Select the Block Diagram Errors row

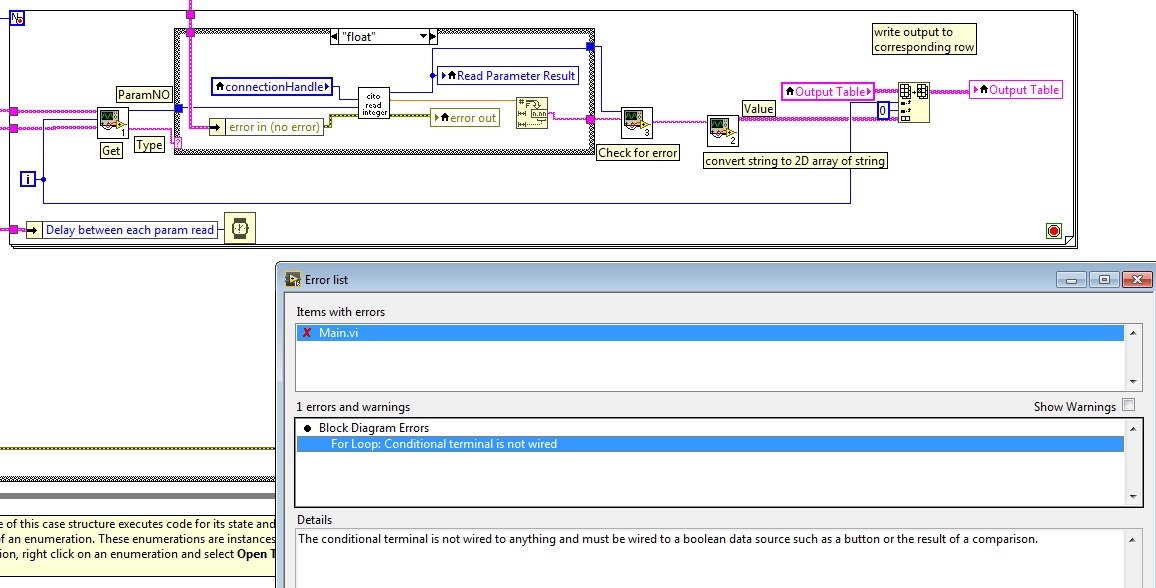(x=710, y=428)
